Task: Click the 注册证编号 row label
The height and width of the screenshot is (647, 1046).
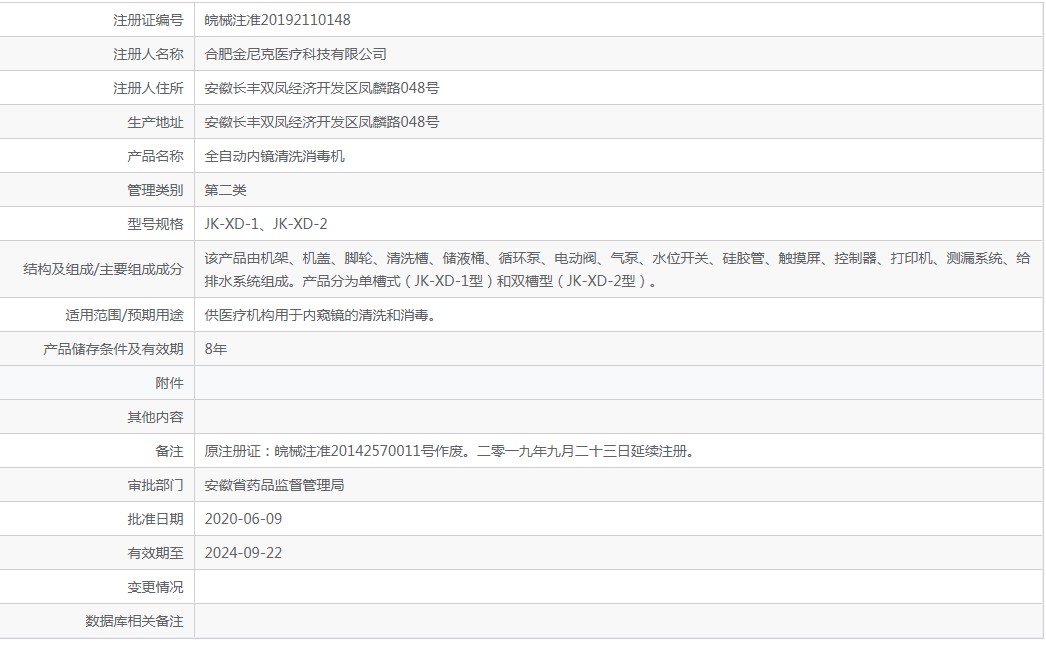Action: pyautogui.click(x=148, y=20)
